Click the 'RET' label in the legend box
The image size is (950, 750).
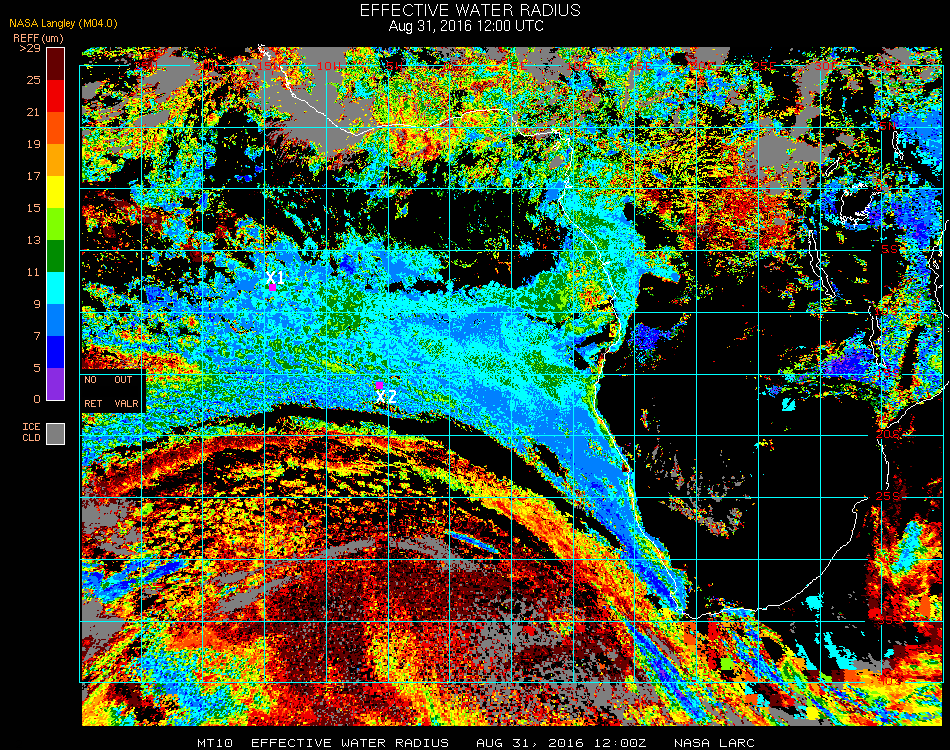click(x=93, y=403)
